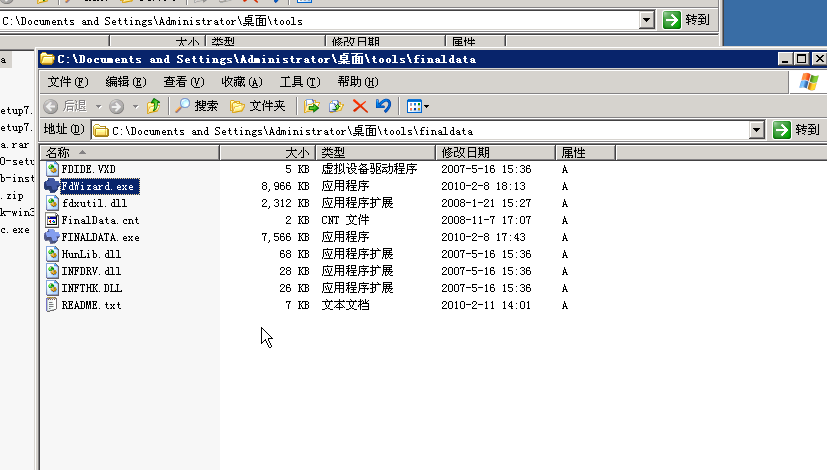Screen dimensions: 827x470
Task: Select the FDIDE.VXD file icon
Action: 52,169
